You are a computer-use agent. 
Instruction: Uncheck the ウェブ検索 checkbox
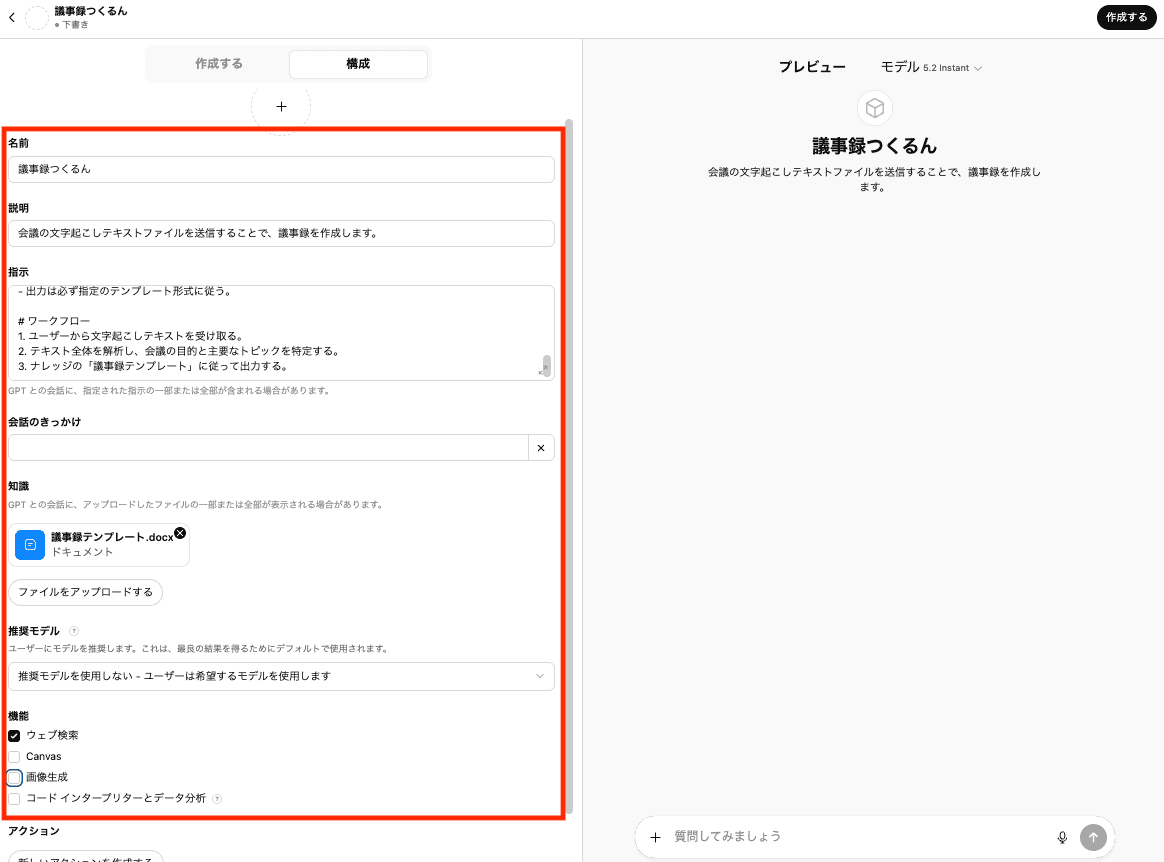coord(14,736)
